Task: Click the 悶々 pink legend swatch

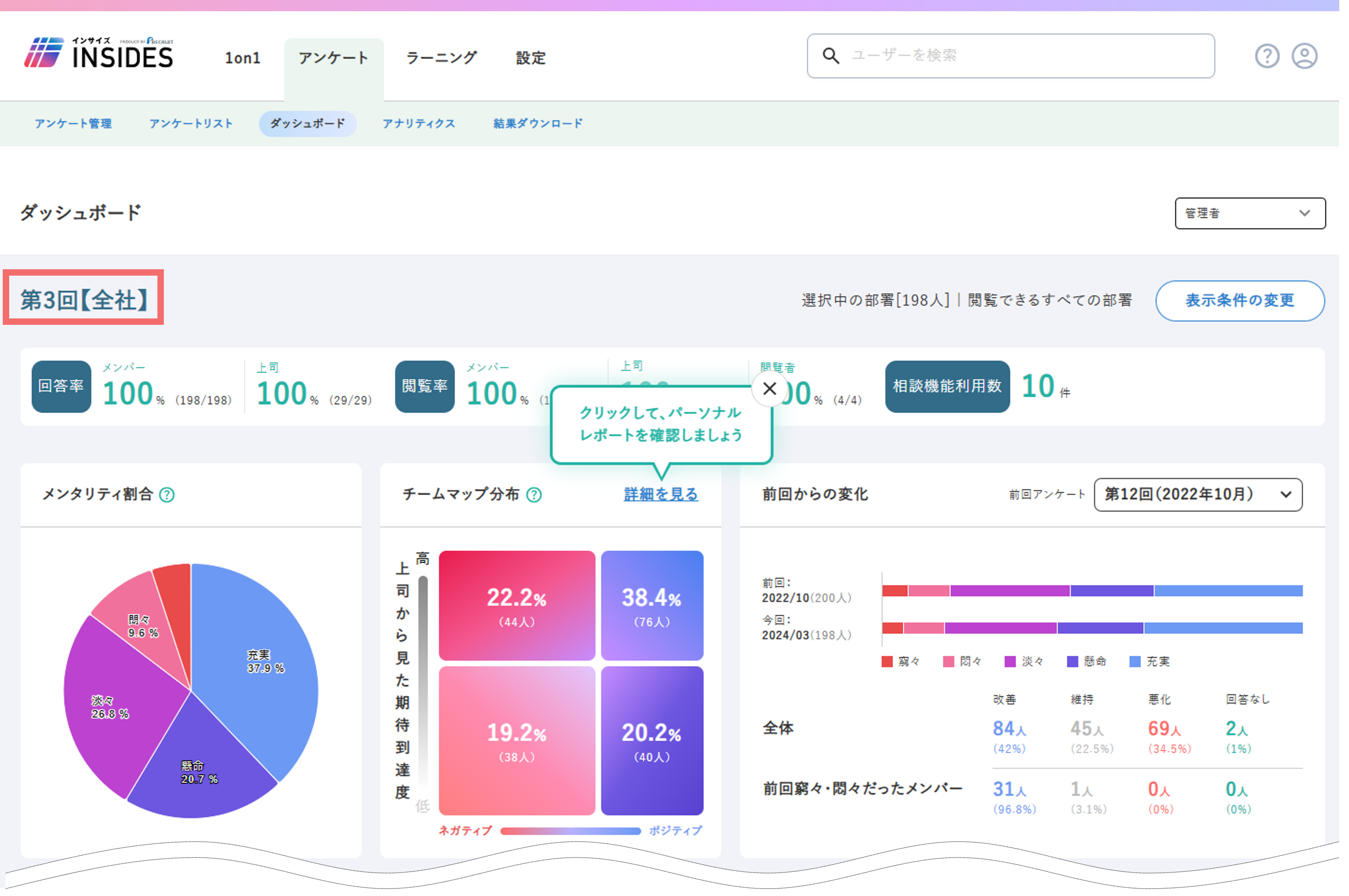Action: pos(948,662)
